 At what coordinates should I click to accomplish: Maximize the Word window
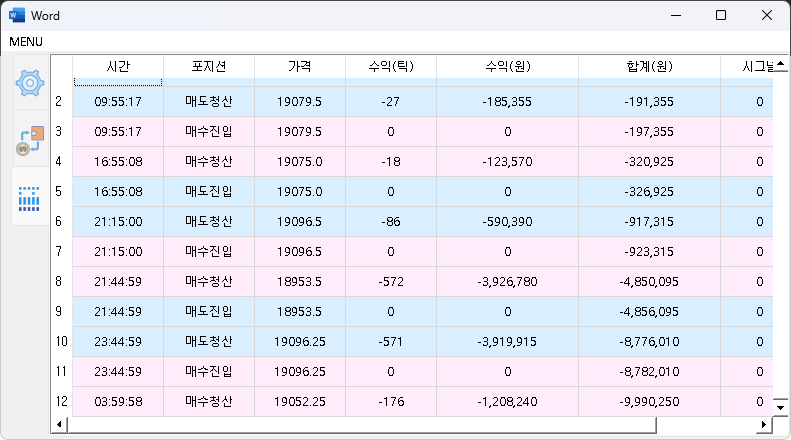pos(720,16)
